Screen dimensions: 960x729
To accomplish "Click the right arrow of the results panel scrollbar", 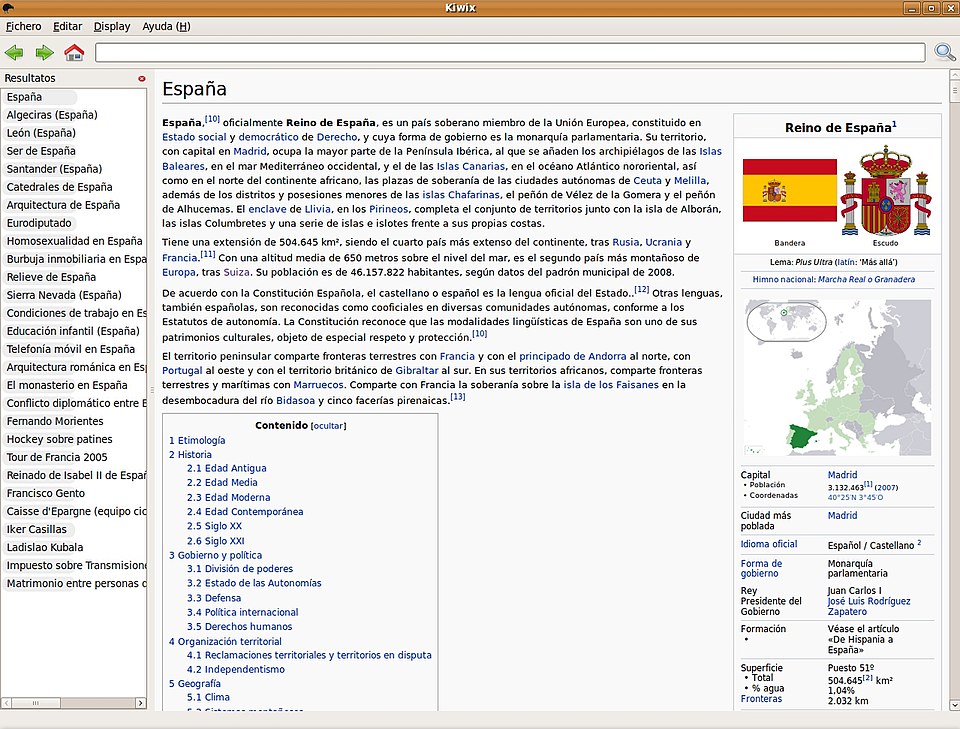I will [141, 703].
